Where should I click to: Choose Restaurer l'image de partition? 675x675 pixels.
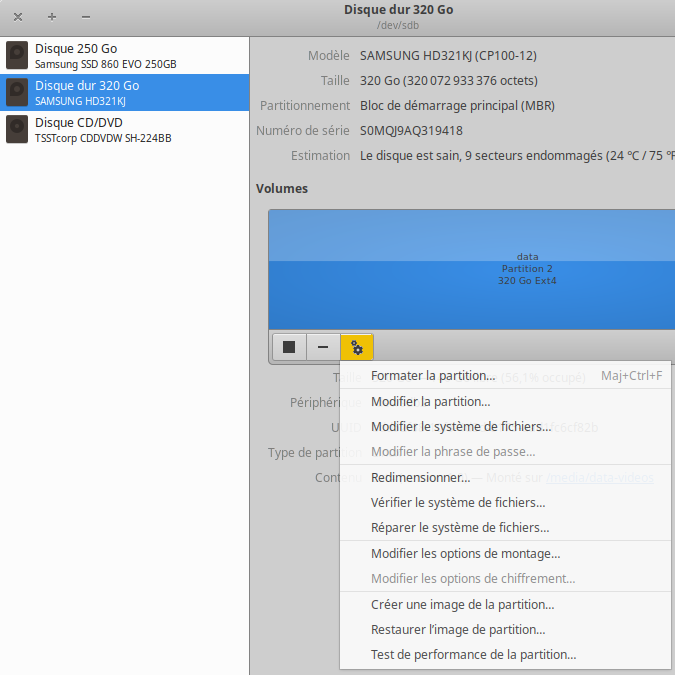tap(505, 629)
